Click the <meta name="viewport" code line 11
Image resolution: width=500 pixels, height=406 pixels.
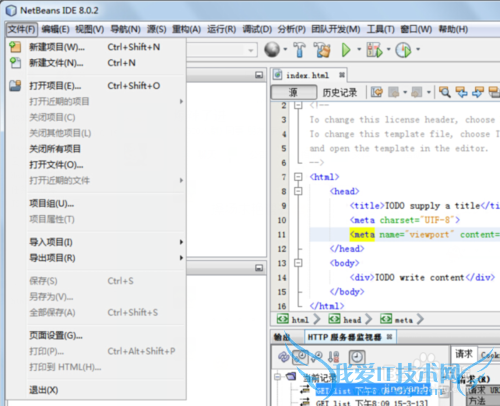405,234
